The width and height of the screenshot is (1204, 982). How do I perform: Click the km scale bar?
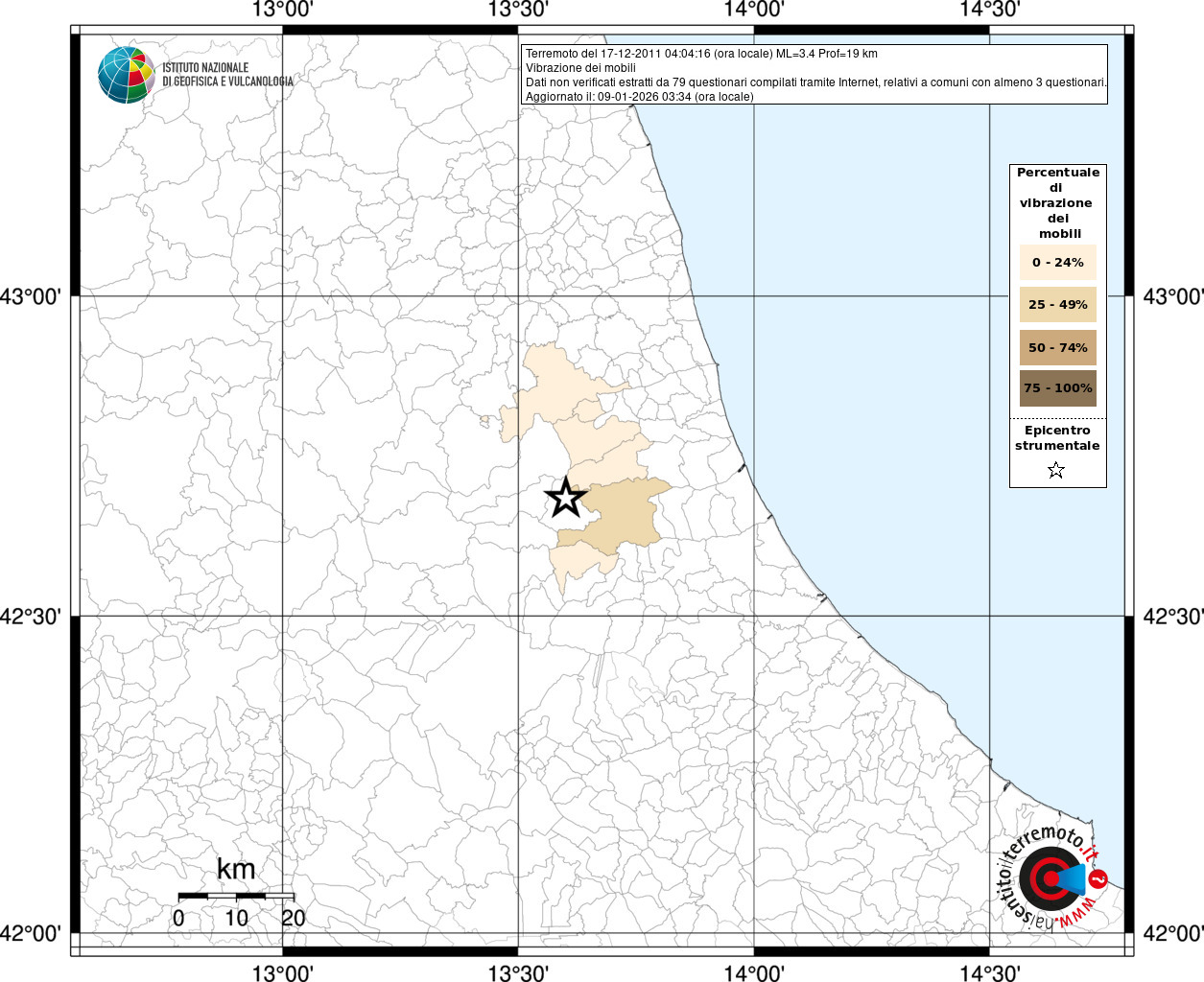click(x=236, y=896)
